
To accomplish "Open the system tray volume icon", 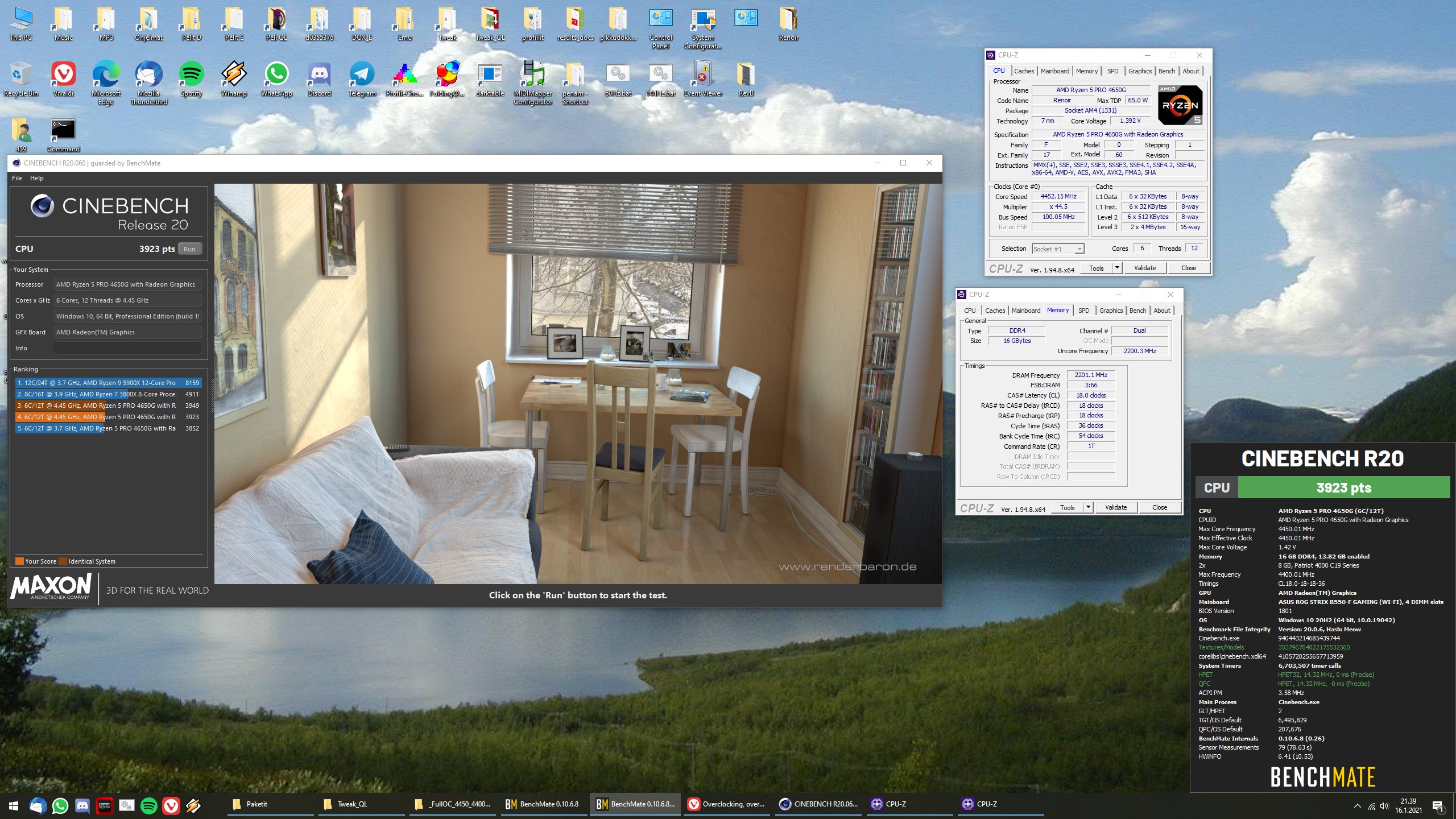I will click(1384, 805).
